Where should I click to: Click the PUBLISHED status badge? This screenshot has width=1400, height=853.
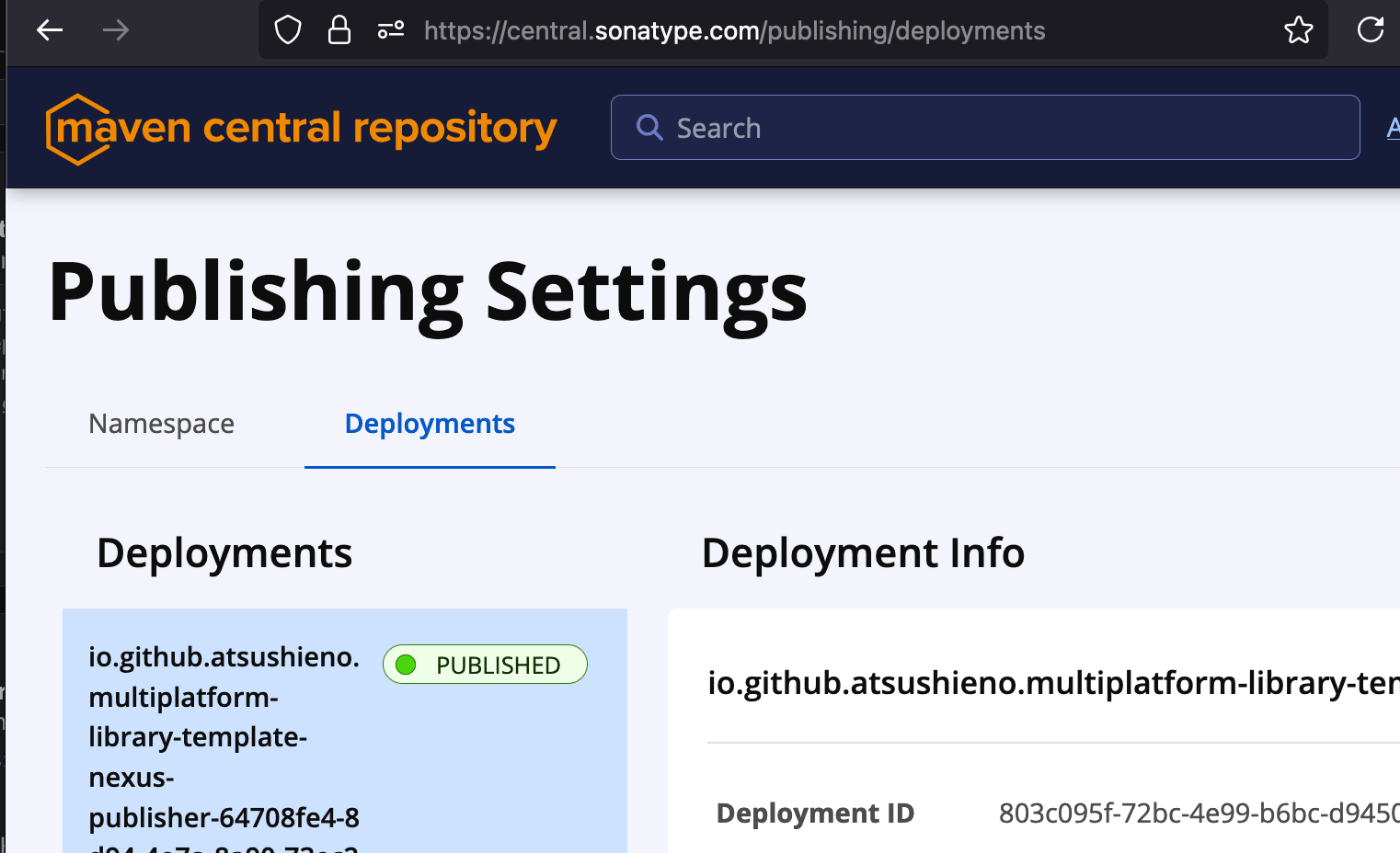pyautogui.click(x=485, y=665)
